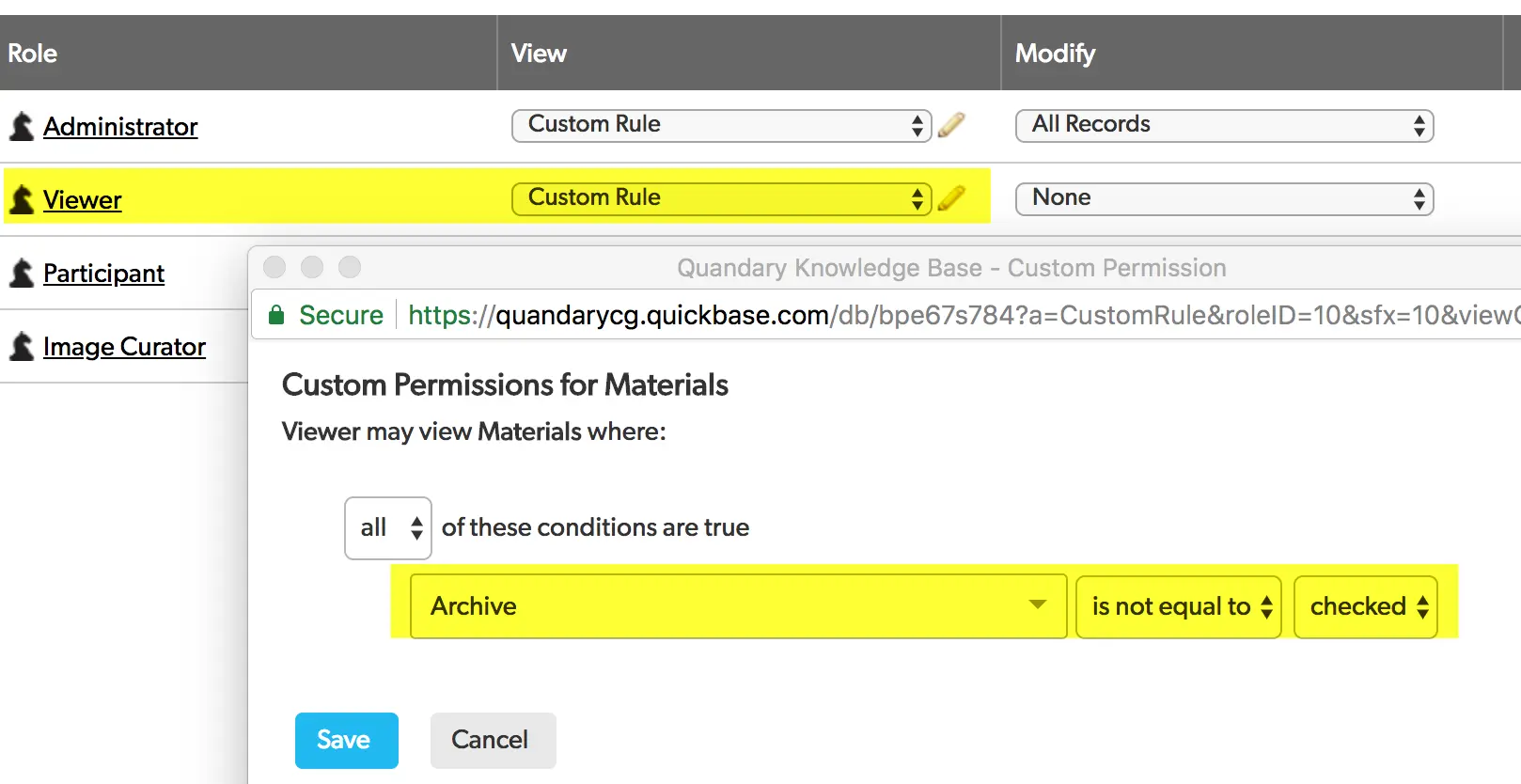
Task: Close the Custom Permission popup window
Action: tap(274, 267)
